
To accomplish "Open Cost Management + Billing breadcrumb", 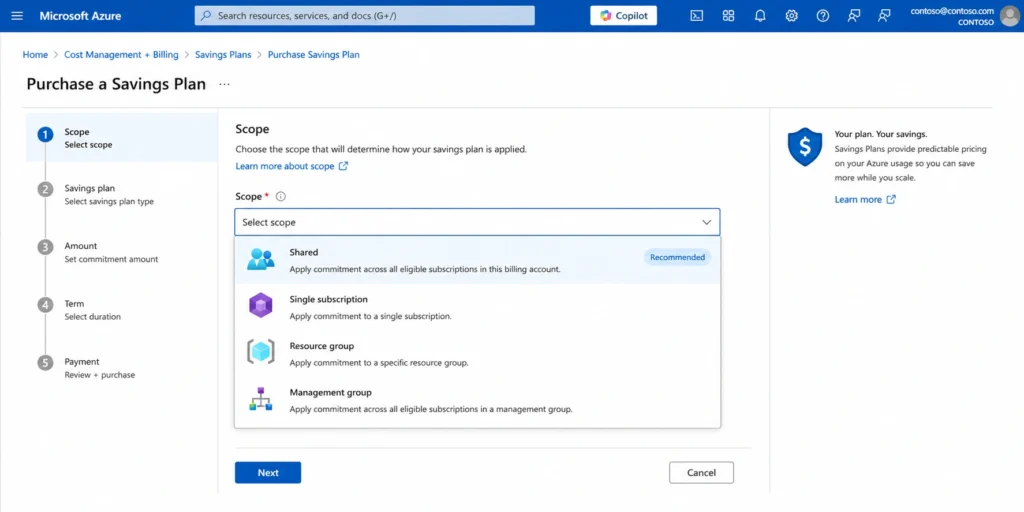I will (x=121, y=55).
